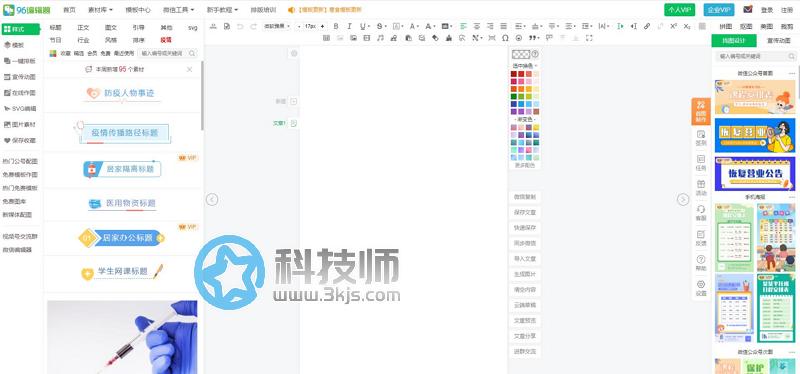Open 帮助 question mark in right sidebar

point(701,263)
